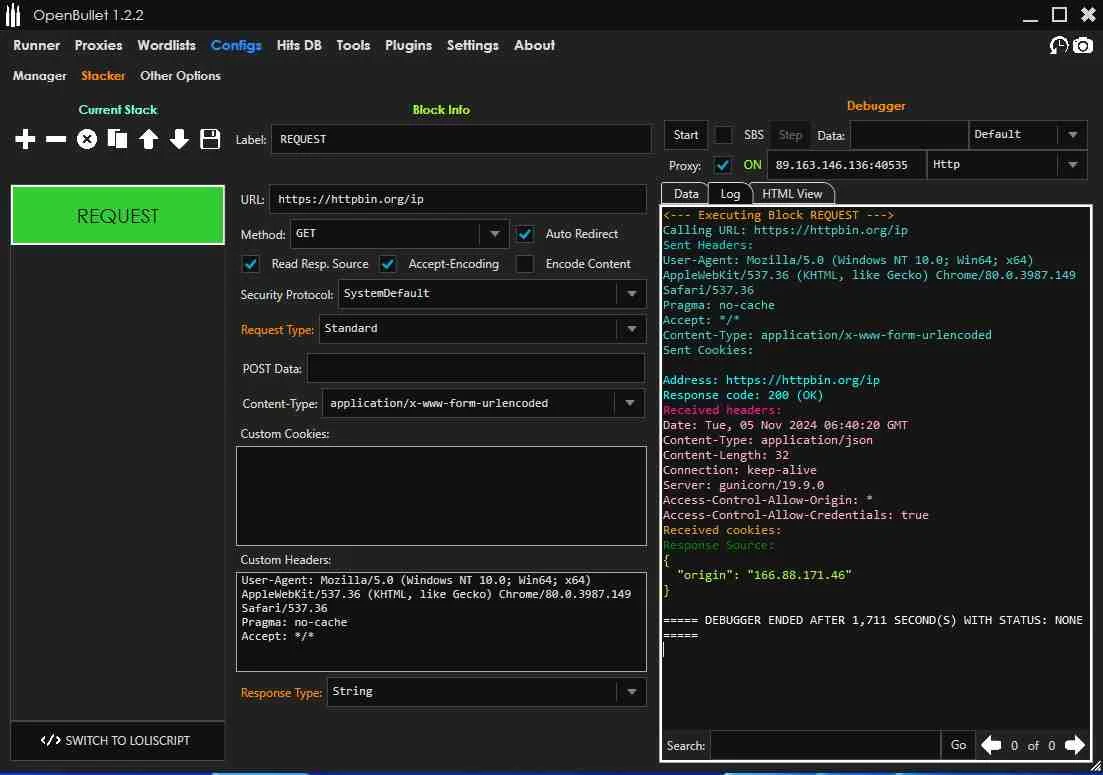Click the proxy address field
Screen dimensions: 1103x775
(x=846, y=165)
